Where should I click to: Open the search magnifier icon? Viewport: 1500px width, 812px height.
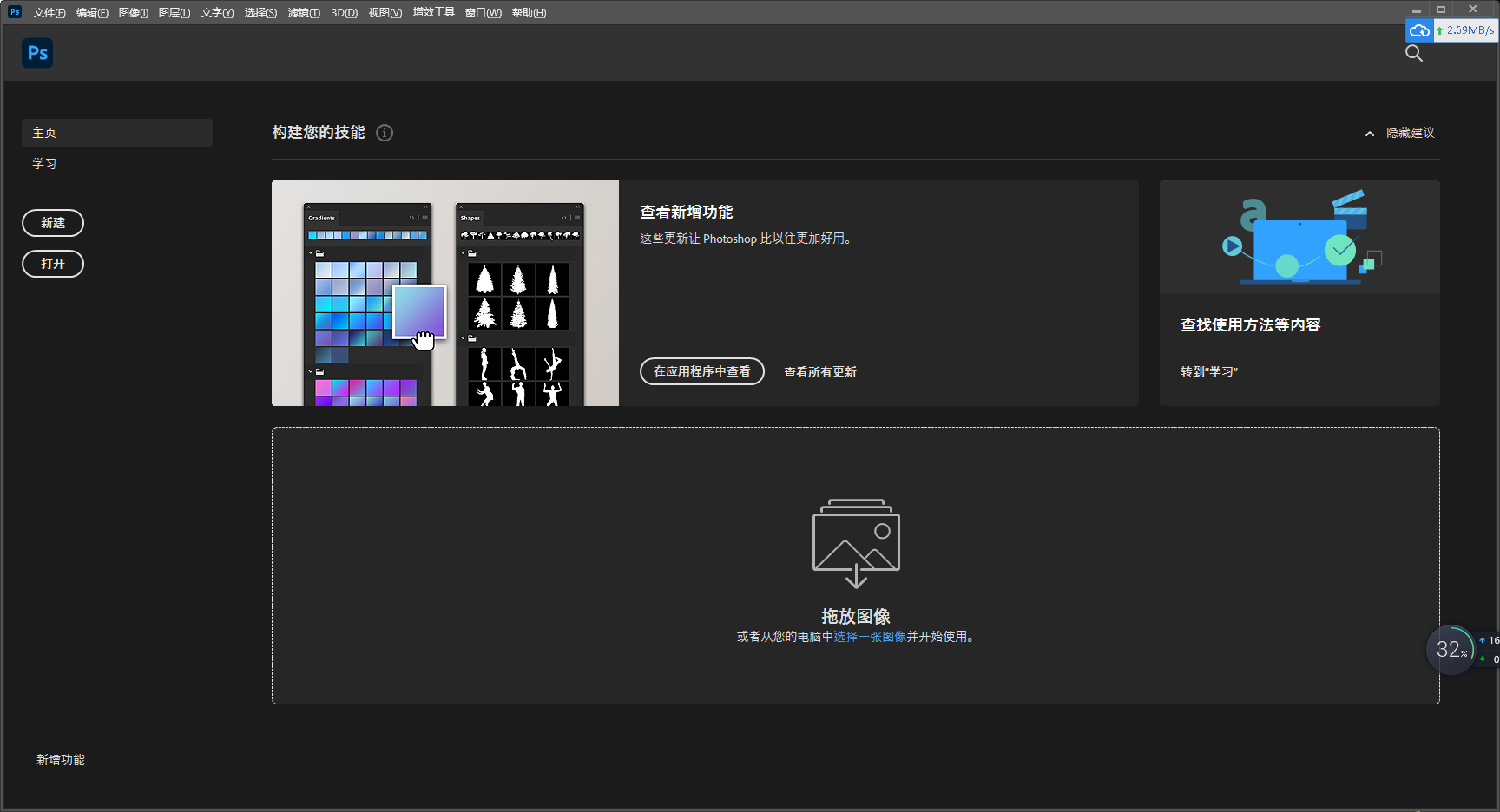coord(1413,53)
